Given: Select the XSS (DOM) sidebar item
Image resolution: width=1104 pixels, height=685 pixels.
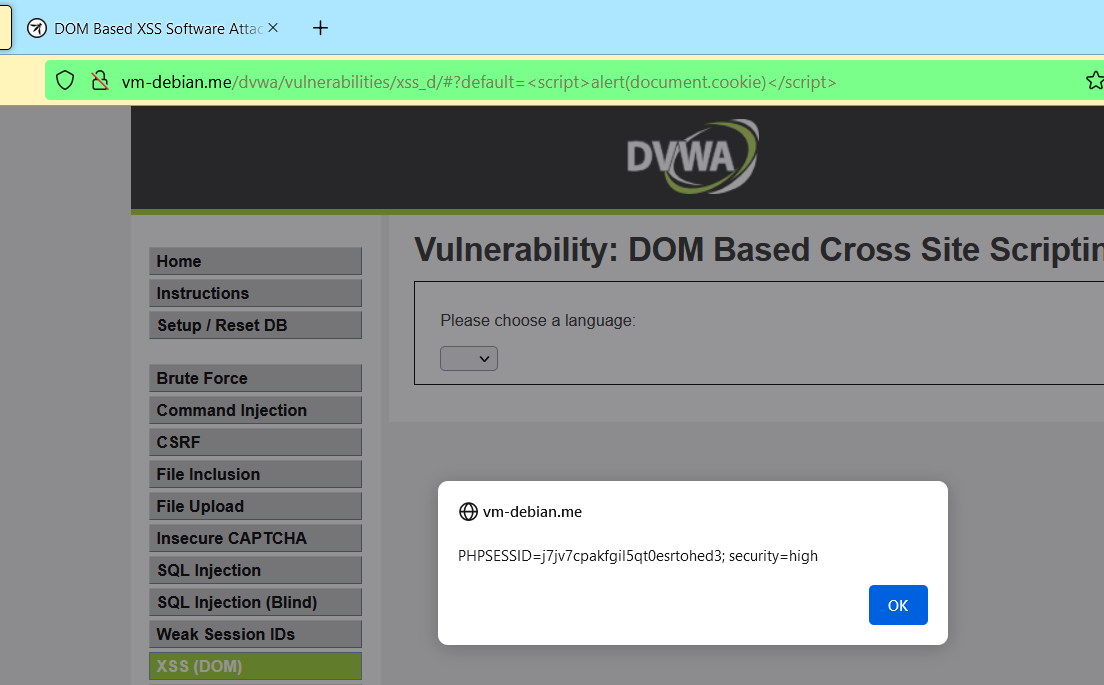Looking at the screenshot, I should coord(256,666).
